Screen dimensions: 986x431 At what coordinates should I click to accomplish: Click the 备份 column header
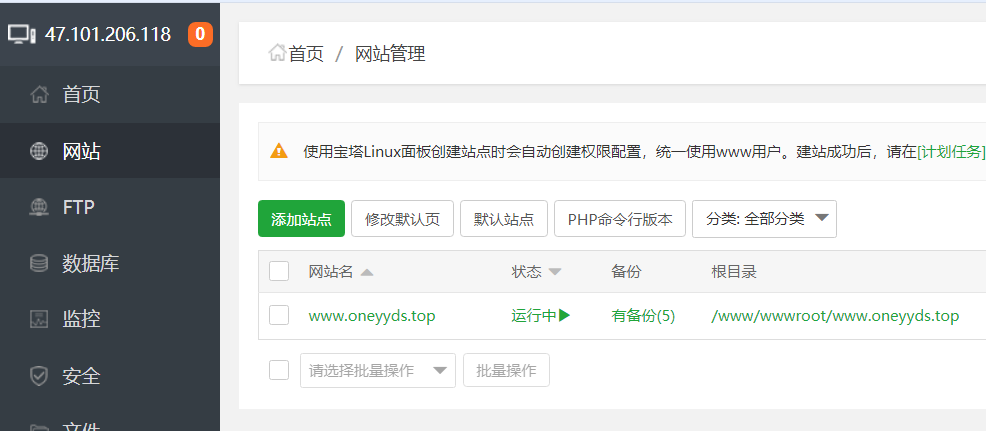[x=626, y=272]
